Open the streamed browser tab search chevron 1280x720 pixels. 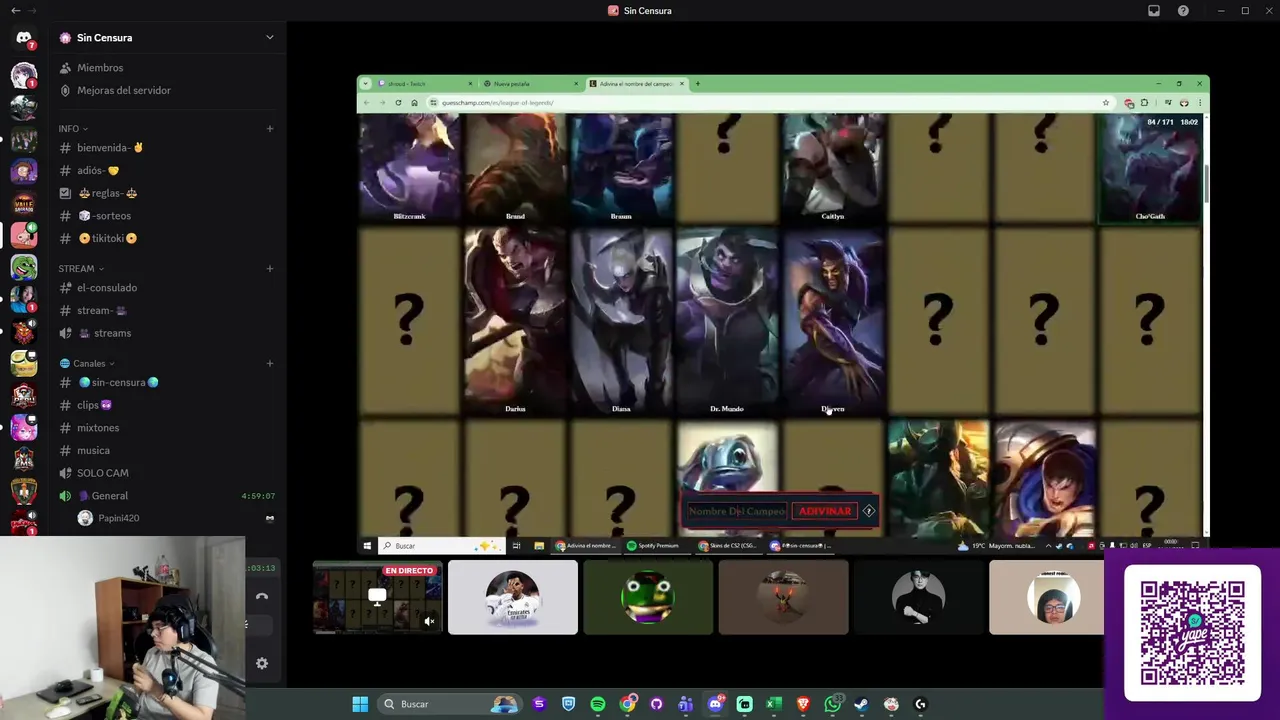[x=366, y=84]
